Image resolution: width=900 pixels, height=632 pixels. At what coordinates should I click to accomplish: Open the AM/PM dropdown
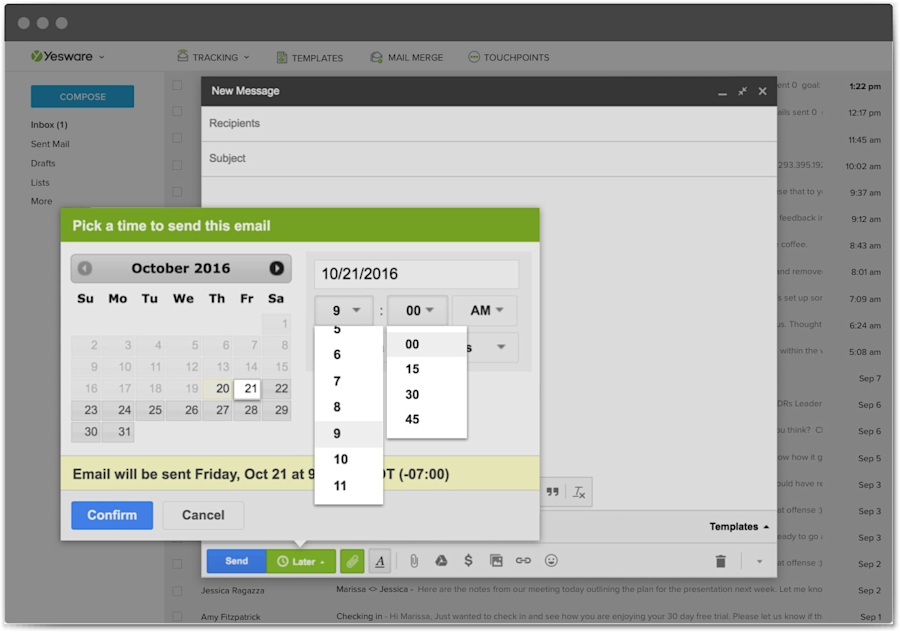[x=483, y=310]
